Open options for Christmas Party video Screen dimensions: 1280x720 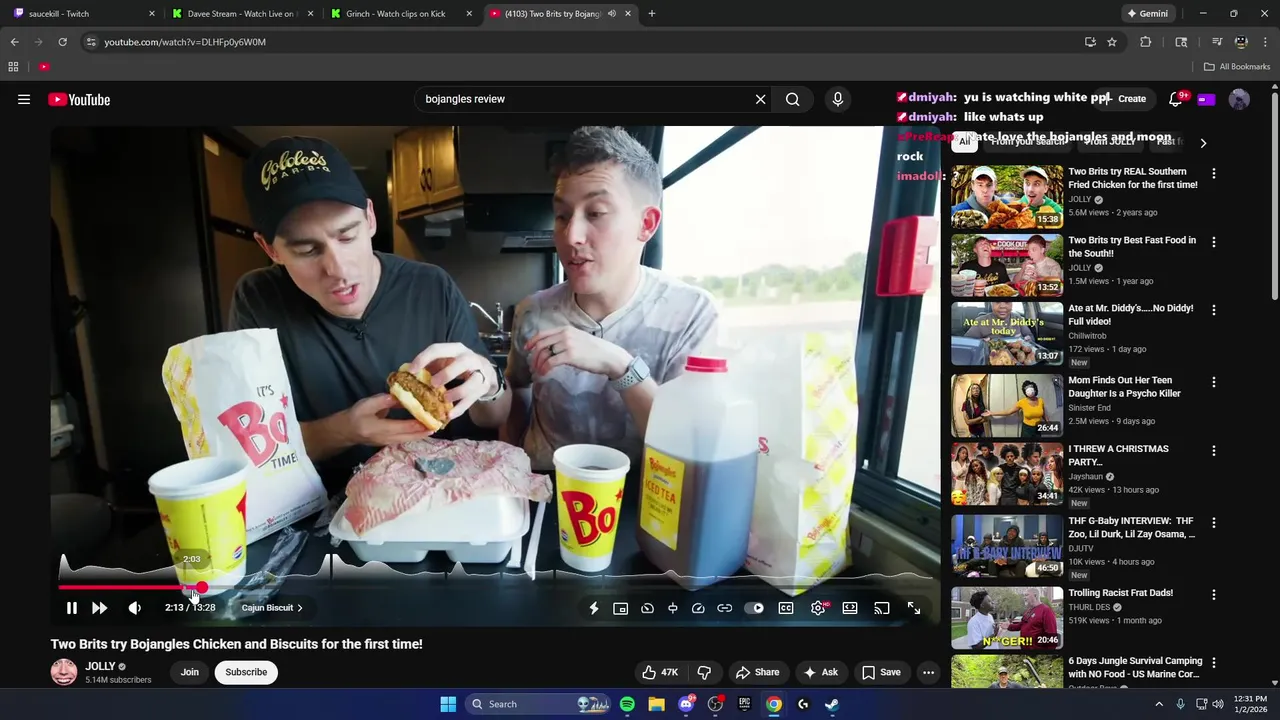(1214, 451)
